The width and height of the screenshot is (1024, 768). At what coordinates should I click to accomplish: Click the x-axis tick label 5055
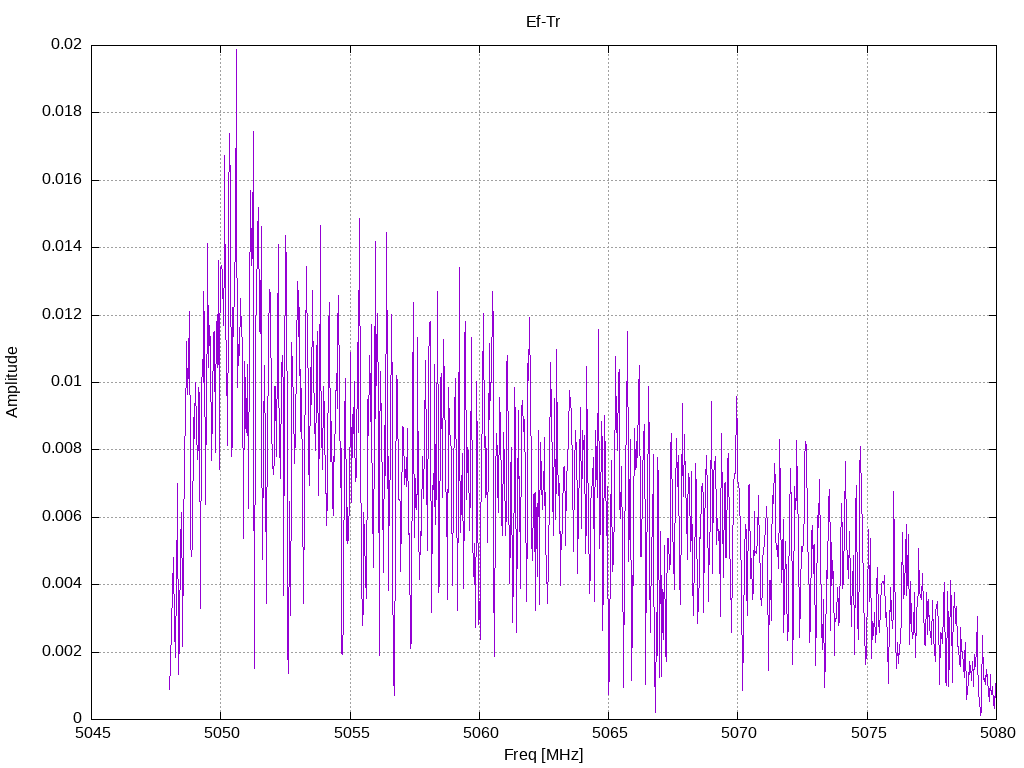tap(351, 733)
